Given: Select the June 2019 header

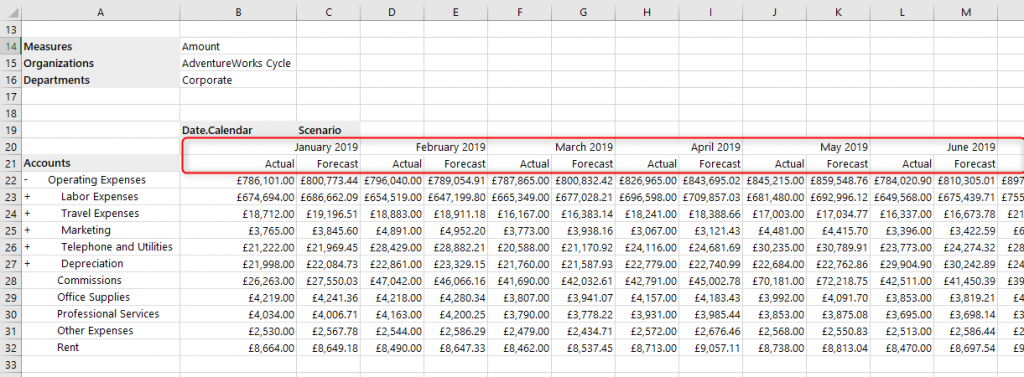Looking at the screenshot, I should 971,147.
